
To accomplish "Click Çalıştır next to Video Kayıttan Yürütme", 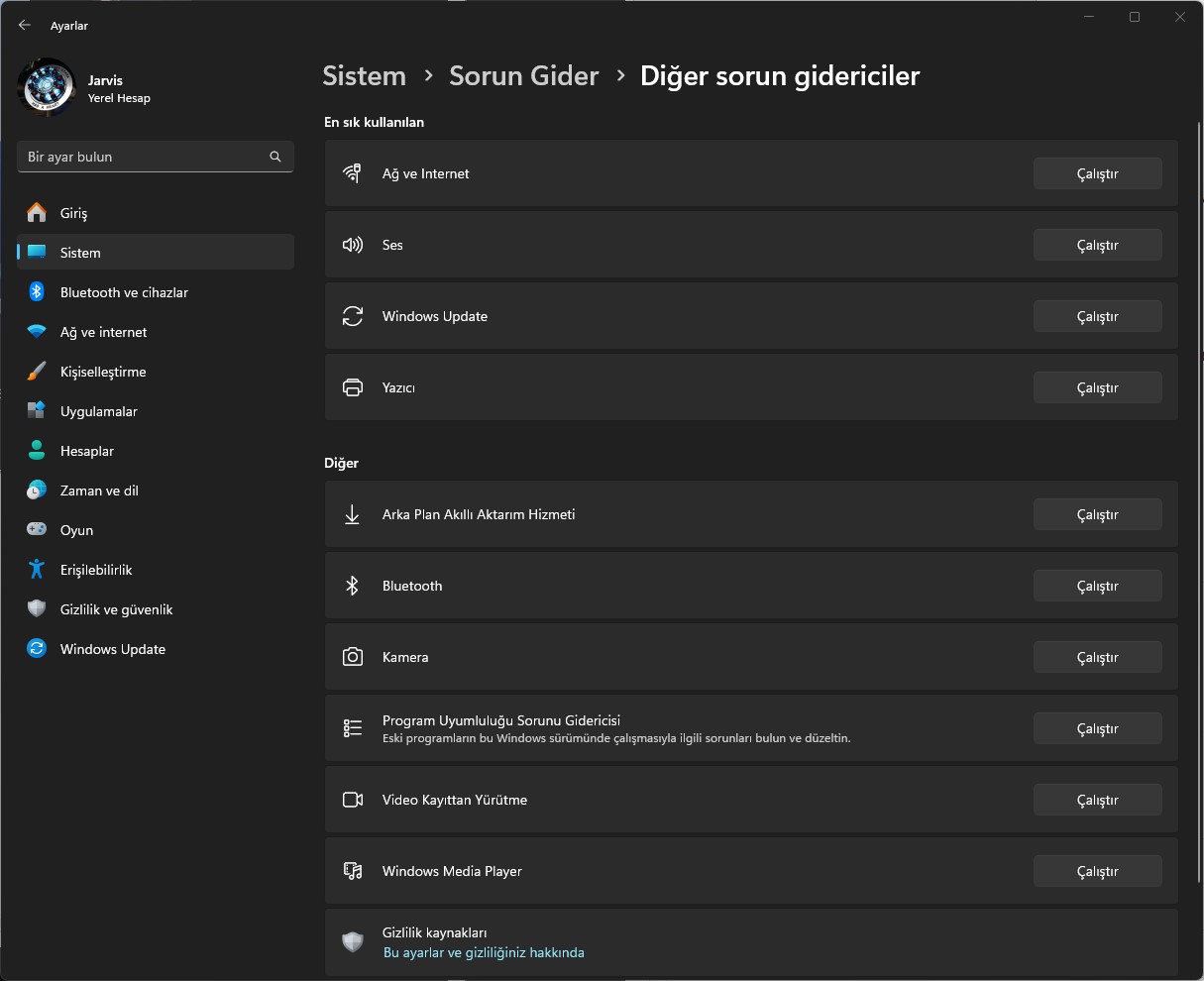I will point(1097,800).
